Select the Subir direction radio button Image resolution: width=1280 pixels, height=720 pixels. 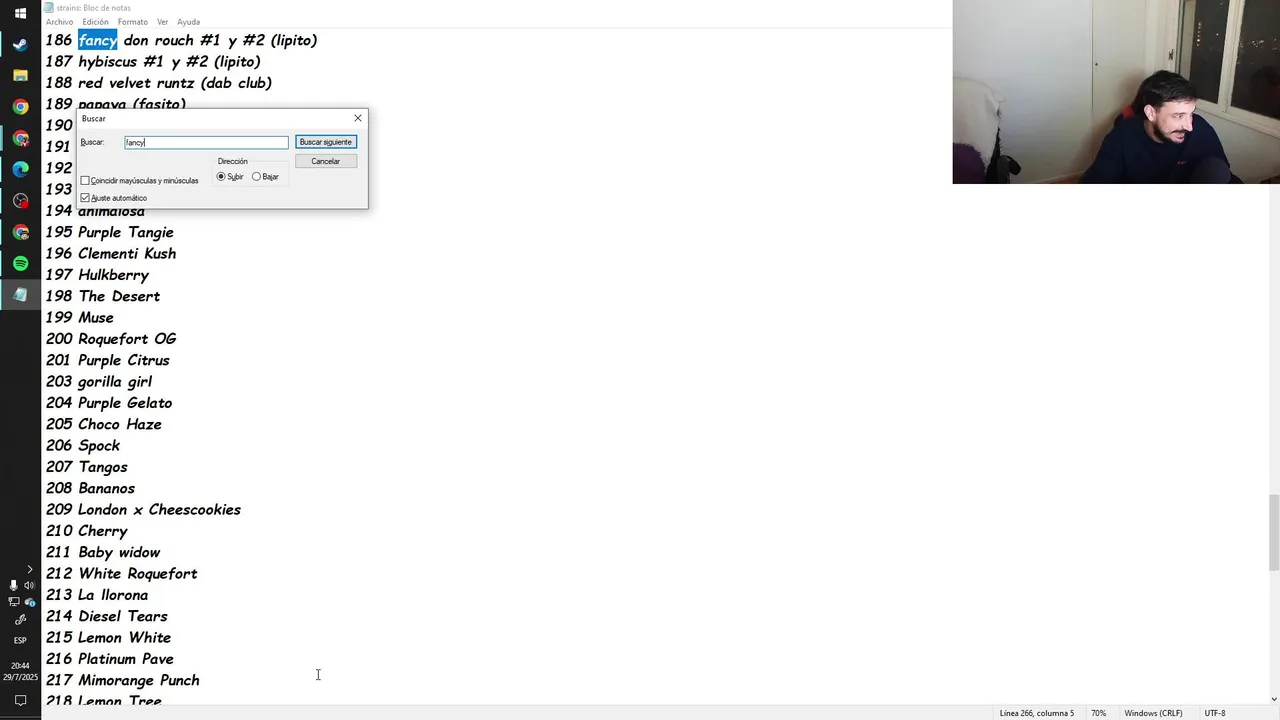221,177
